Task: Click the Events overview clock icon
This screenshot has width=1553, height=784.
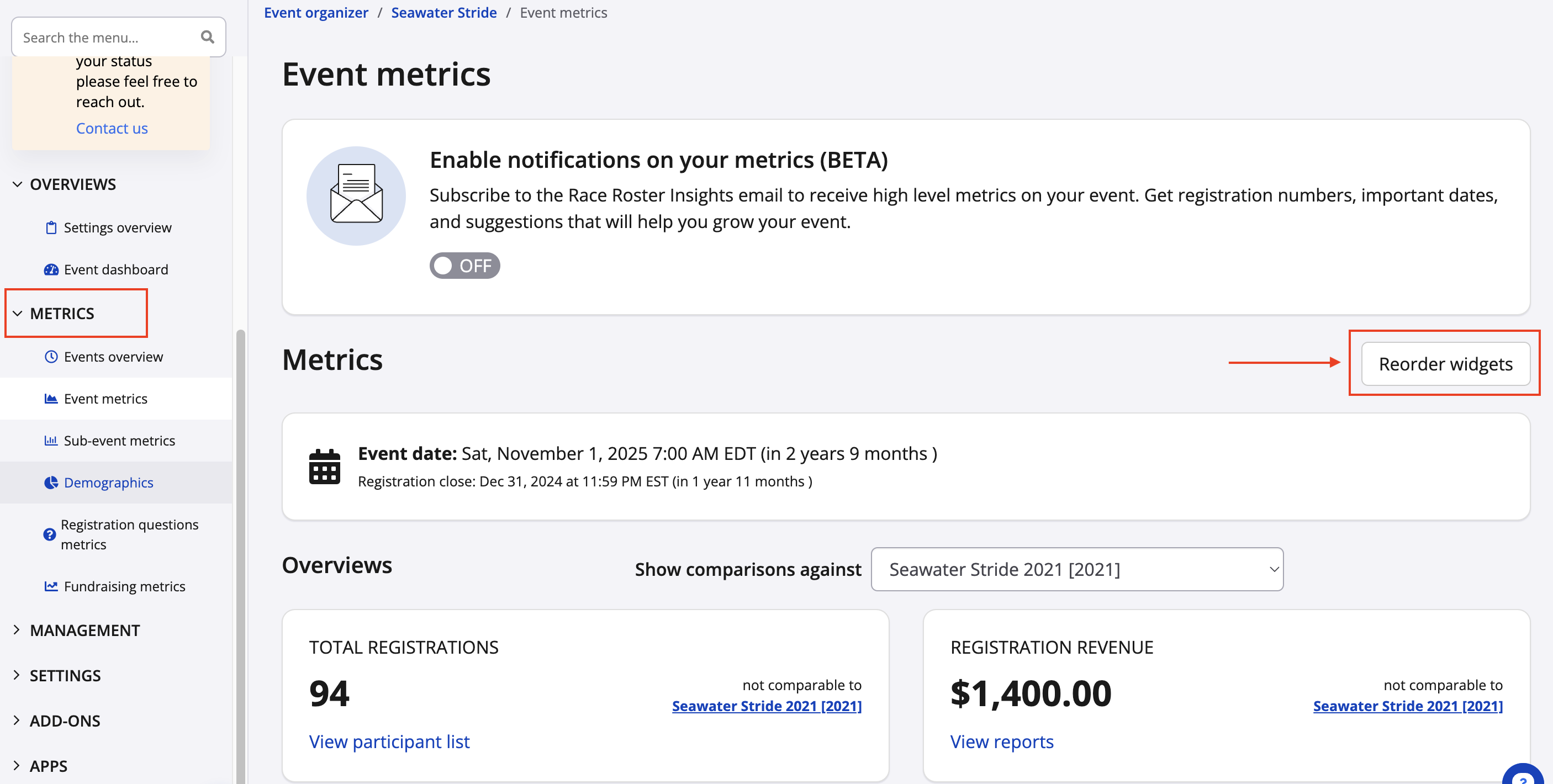Action: (51, 357)
